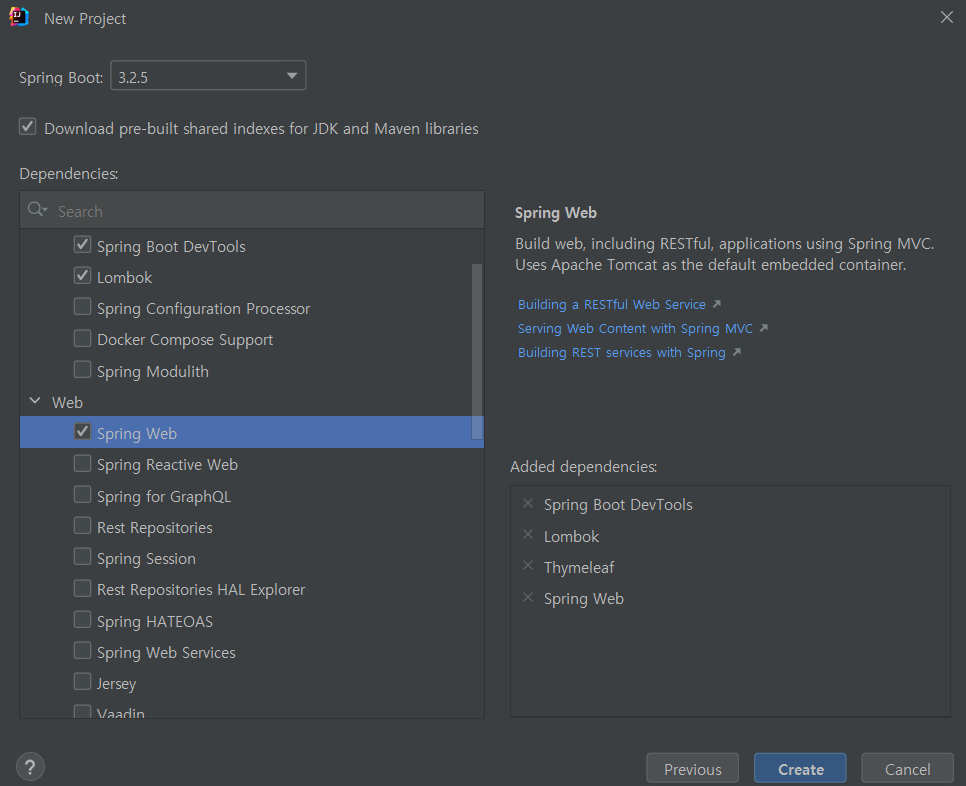Click the search magnifier icon in dependencies

[x=37, y=210]
